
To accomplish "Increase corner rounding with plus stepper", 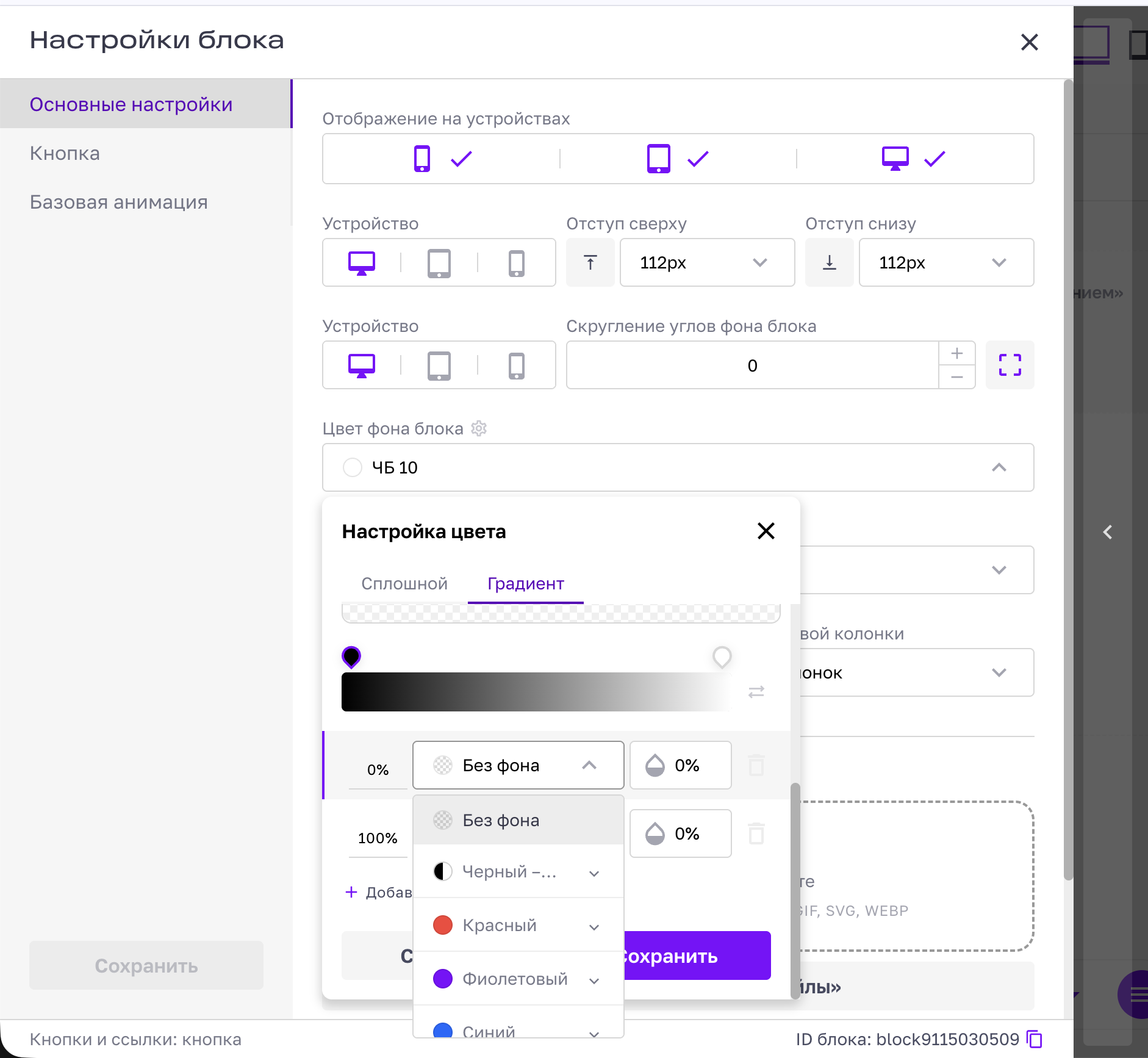I will [x=956, y=353].
